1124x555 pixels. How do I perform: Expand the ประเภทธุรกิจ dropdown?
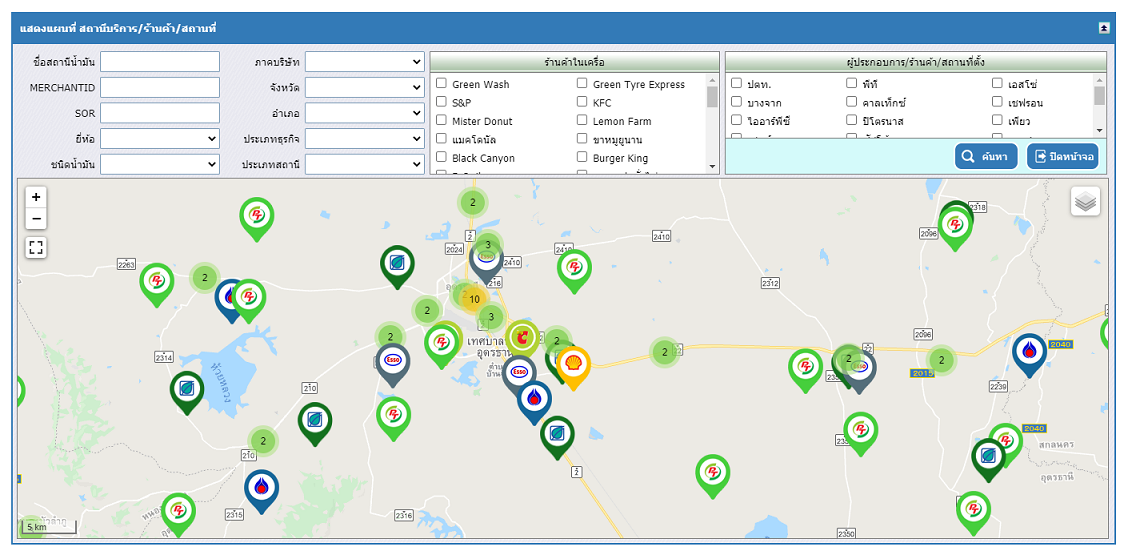pyautogui.click(x=365, y=138)
